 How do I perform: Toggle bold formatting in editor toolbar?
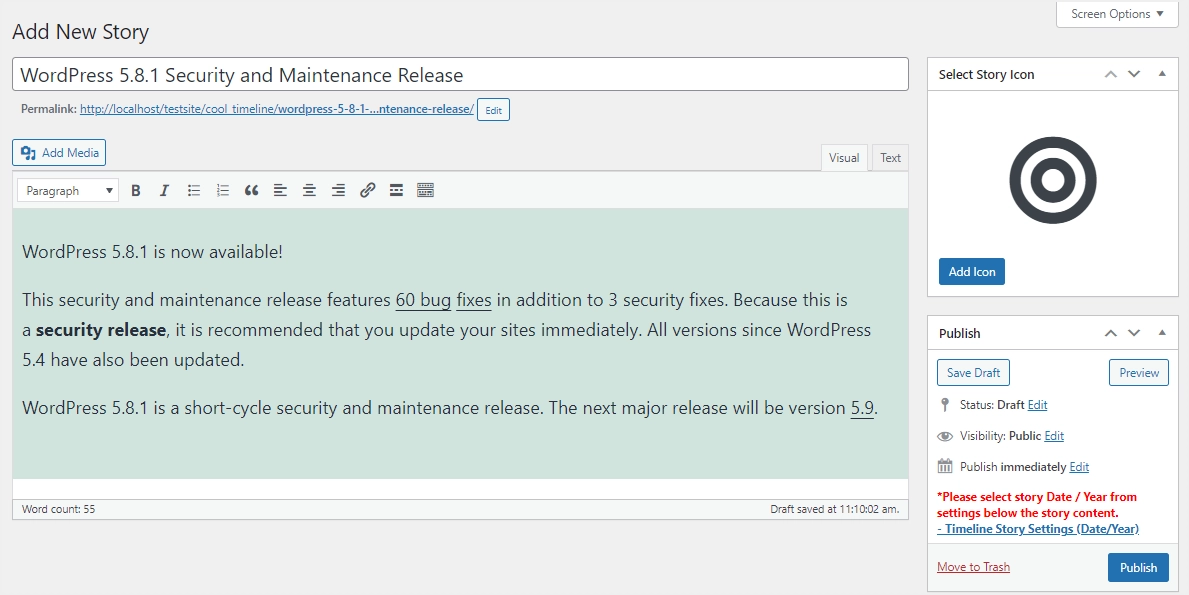point(136,190)
